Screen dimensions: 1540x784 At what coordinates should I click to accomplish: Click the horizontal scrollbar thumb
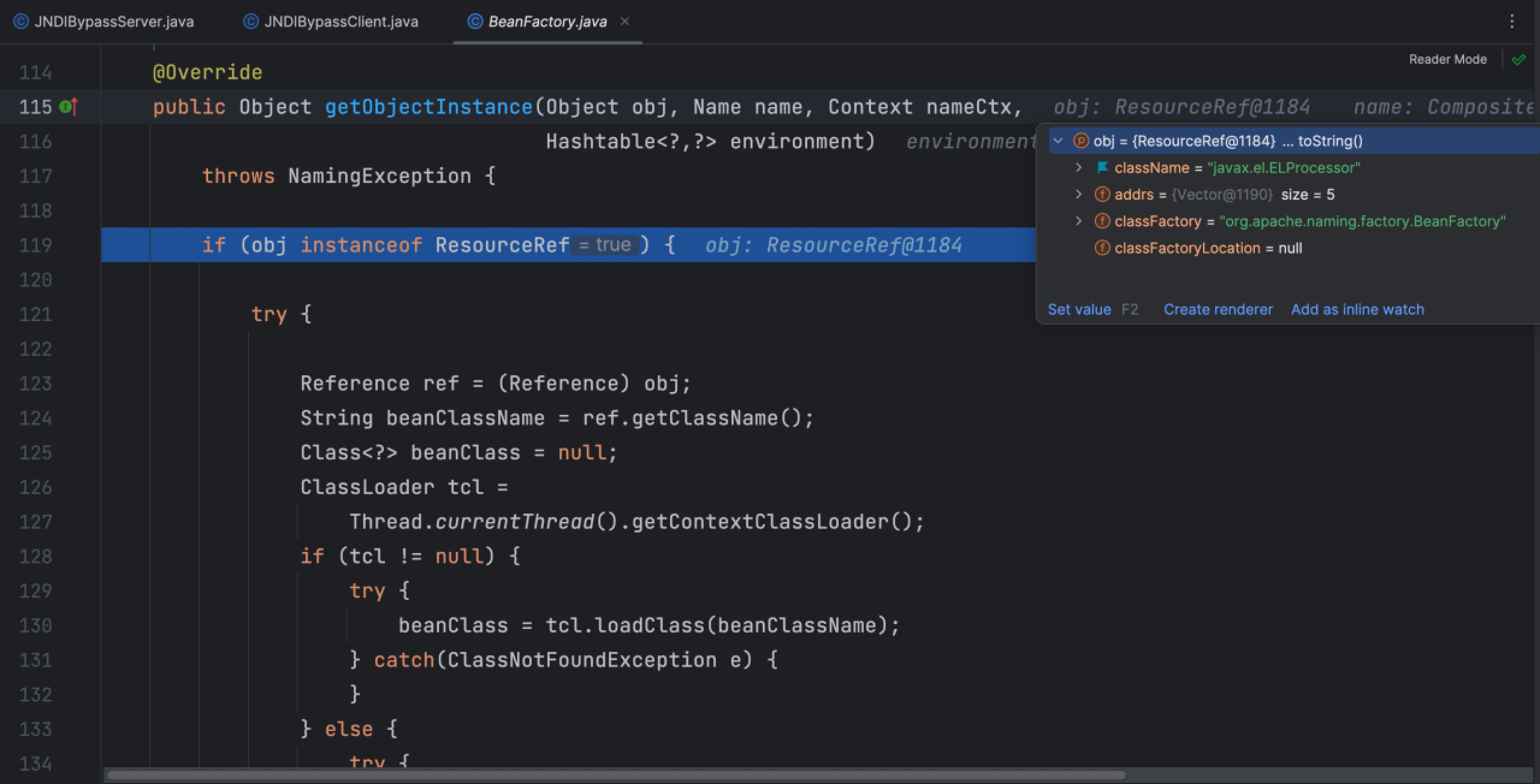(x=615, y=775)
